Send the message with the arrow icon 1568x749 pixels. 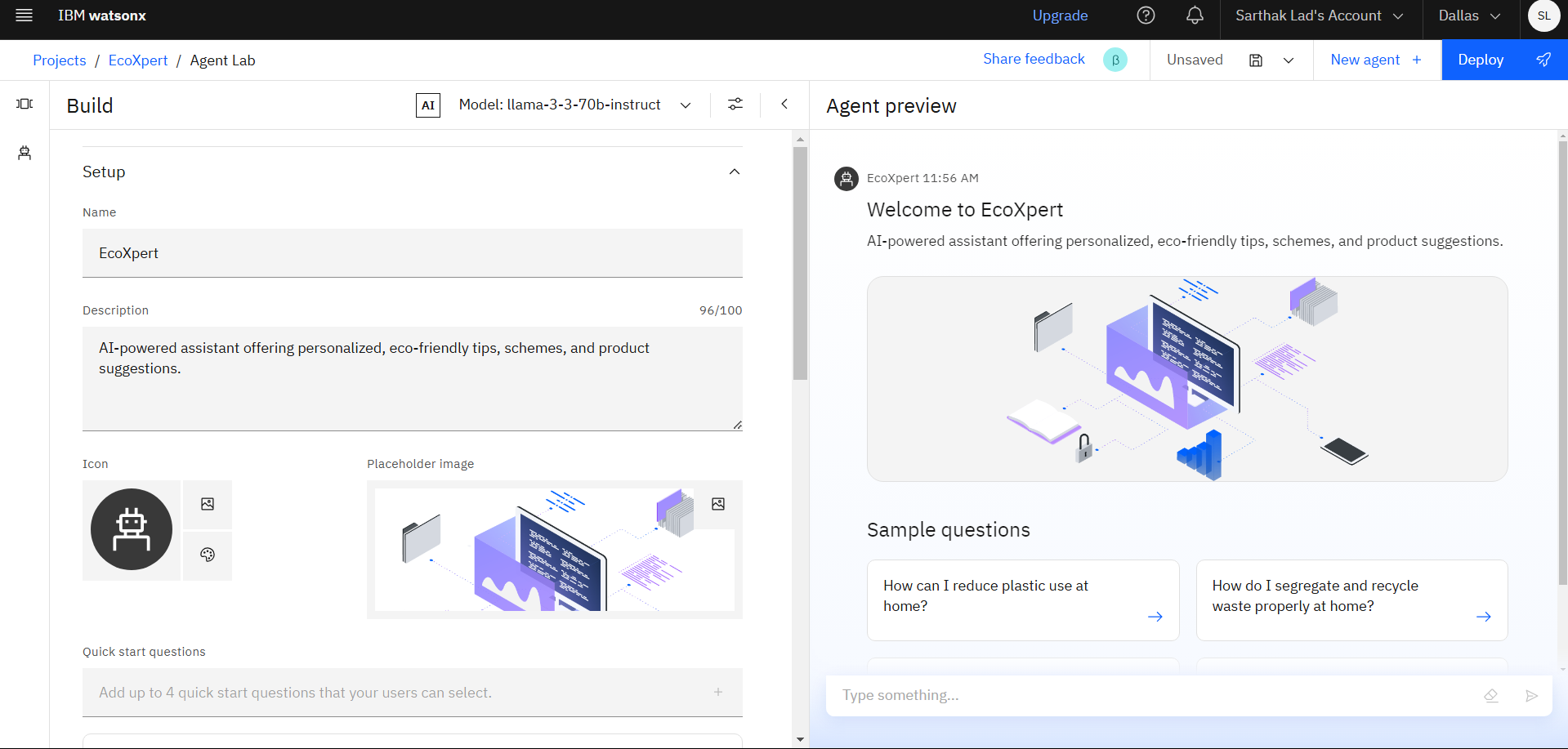point(1532,695)
